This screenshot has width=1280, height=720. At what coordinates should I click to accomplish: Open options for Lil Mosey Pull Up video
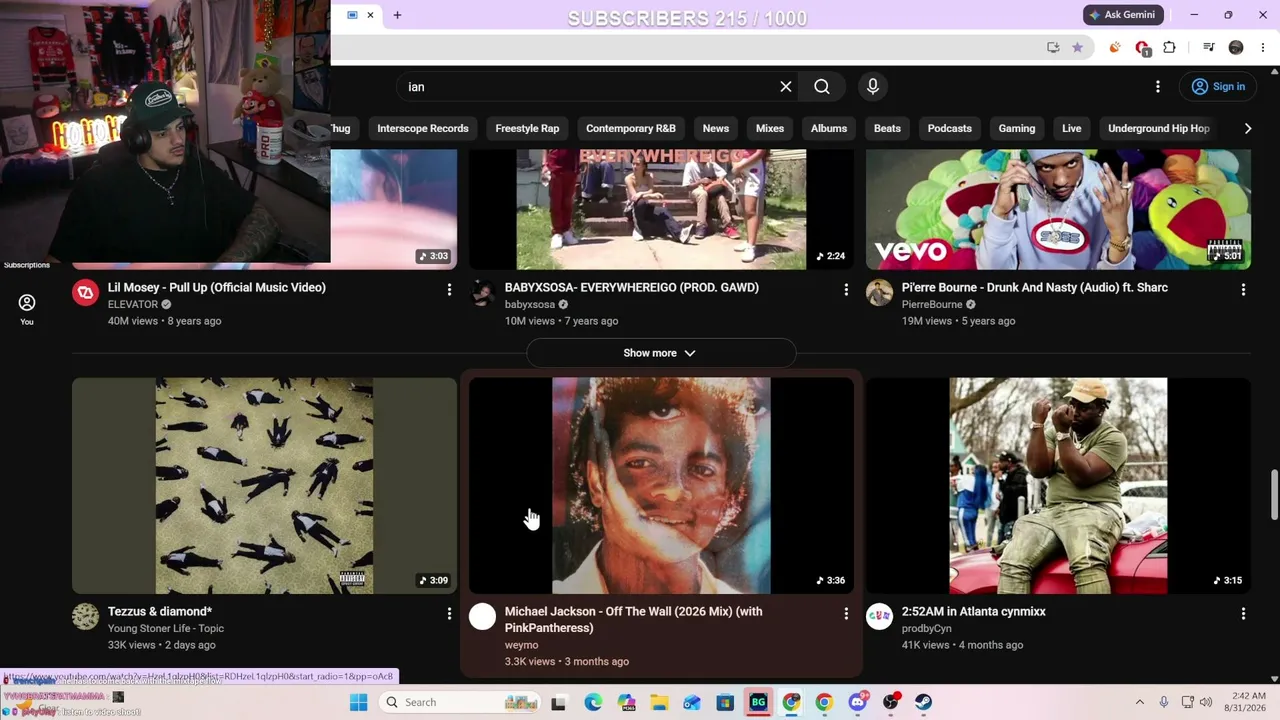tap(449, 290)
